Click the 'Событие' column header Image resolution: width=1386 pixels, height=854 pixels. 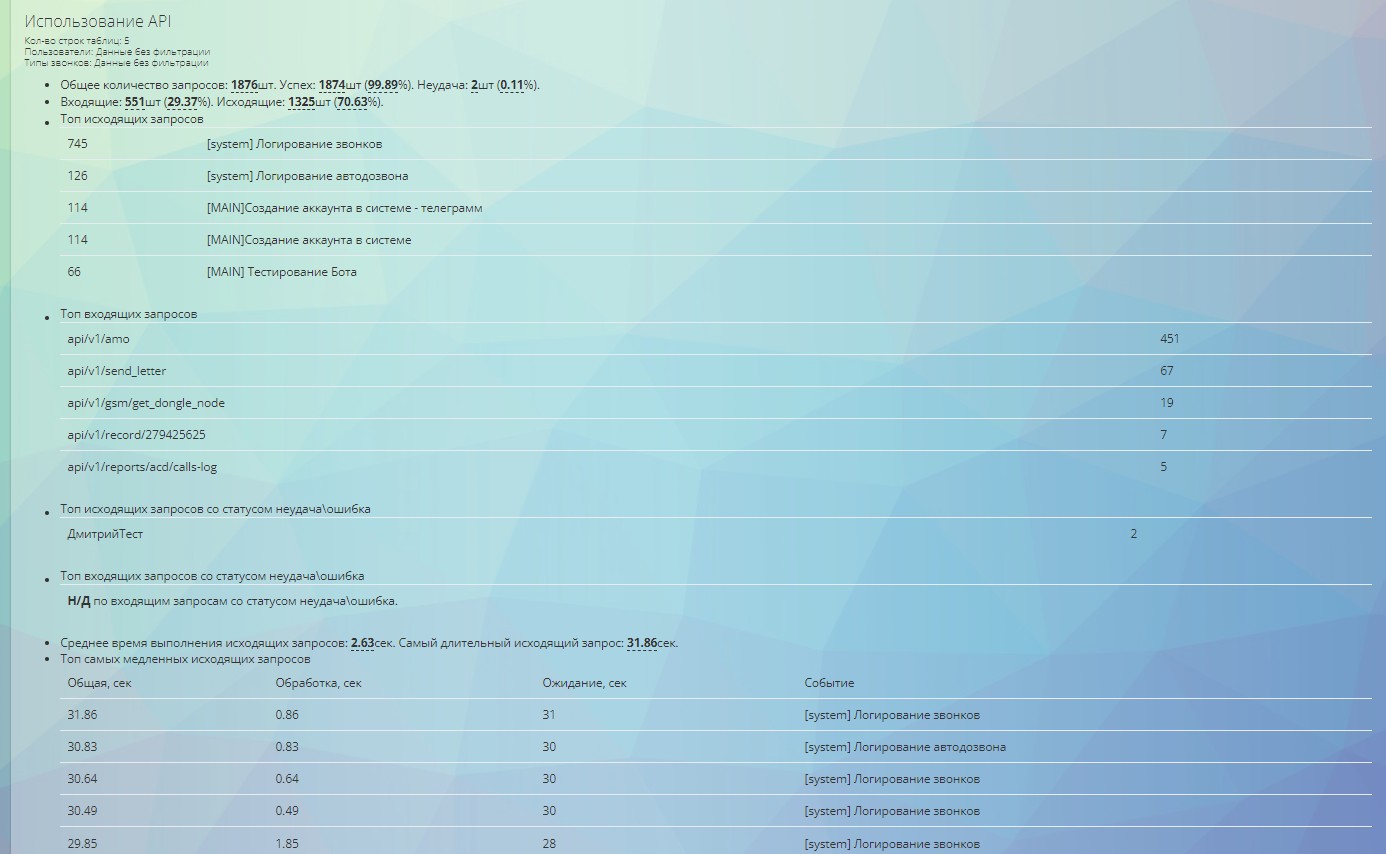tap(829, 683)
